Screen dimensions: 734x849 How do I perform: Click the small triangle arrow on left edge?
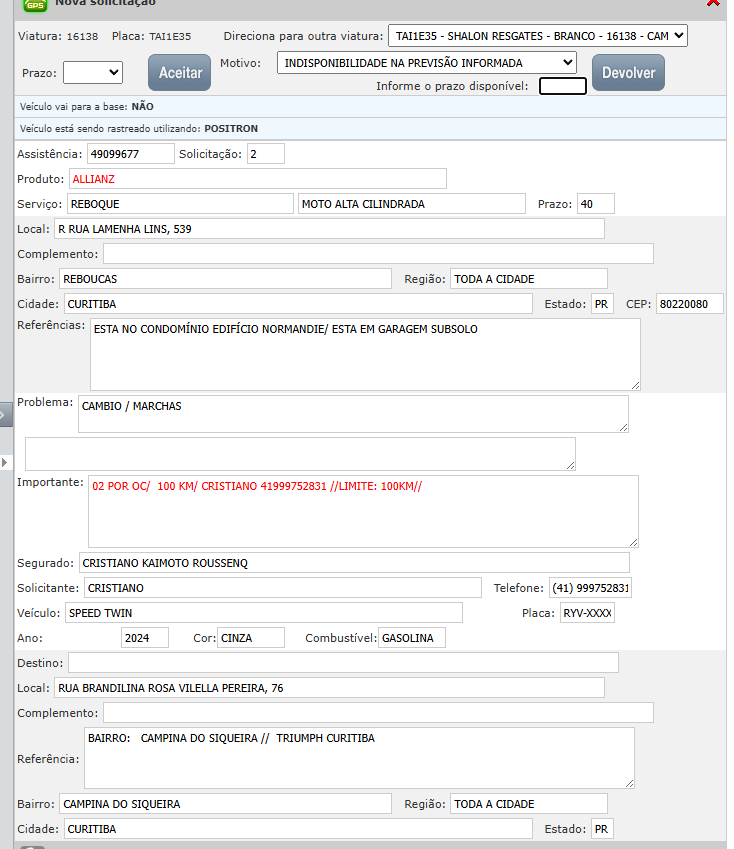pos(5,462)
